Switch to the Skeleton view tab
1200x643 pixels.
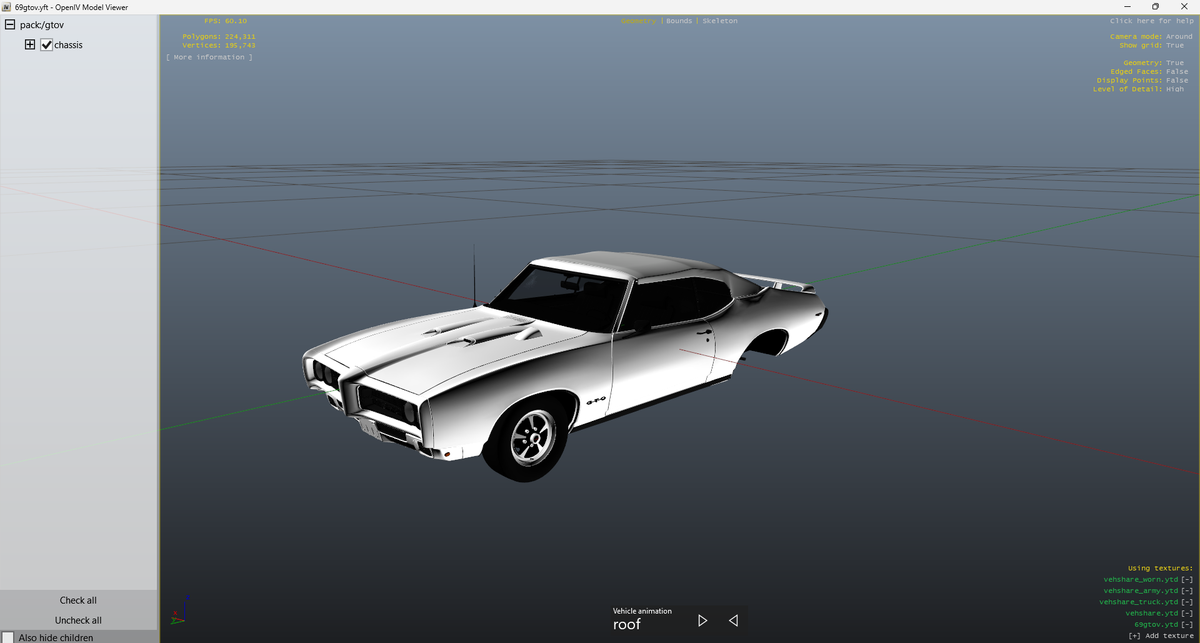coord(720,21)
